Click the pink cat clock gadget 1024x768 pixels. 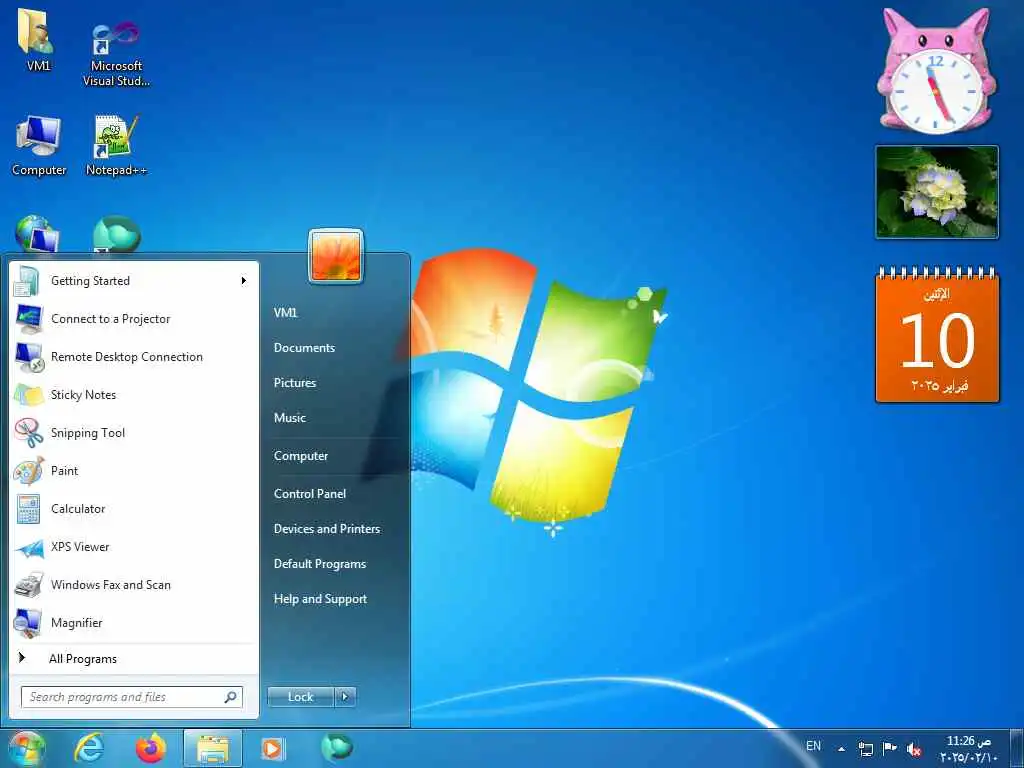[936, 71]
